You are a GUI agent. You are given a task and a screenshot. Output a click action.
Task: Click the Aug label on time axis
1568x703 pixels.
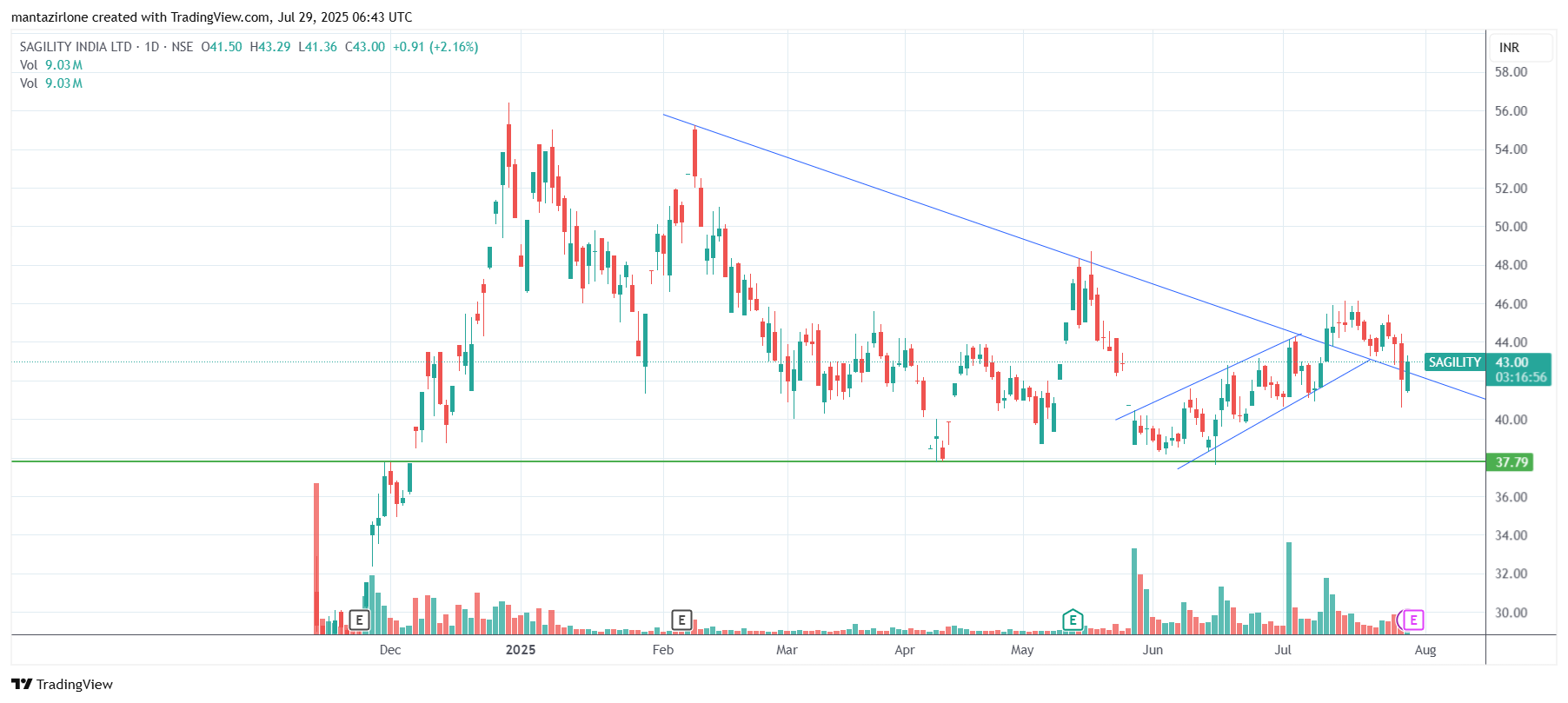pos(1425,650)
